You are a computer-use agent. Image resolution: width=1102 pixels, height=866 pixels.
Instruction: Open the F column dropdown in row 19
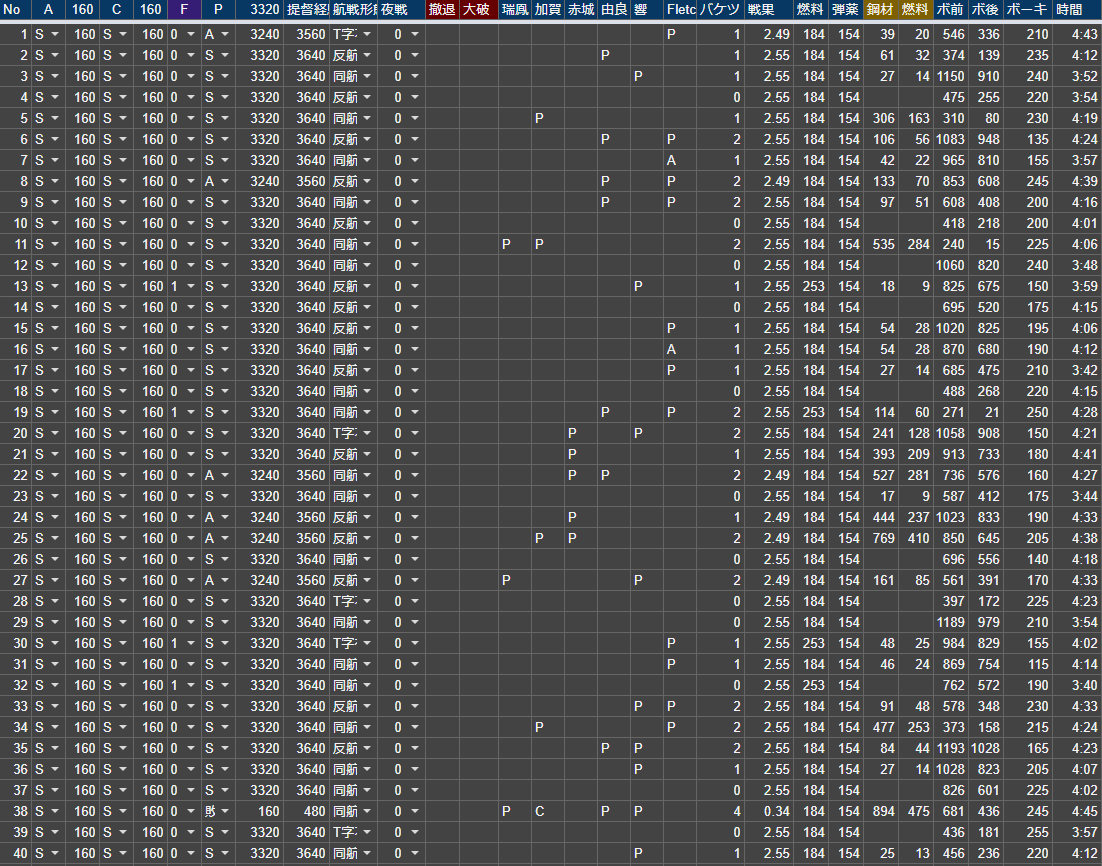tap(191, 413)
